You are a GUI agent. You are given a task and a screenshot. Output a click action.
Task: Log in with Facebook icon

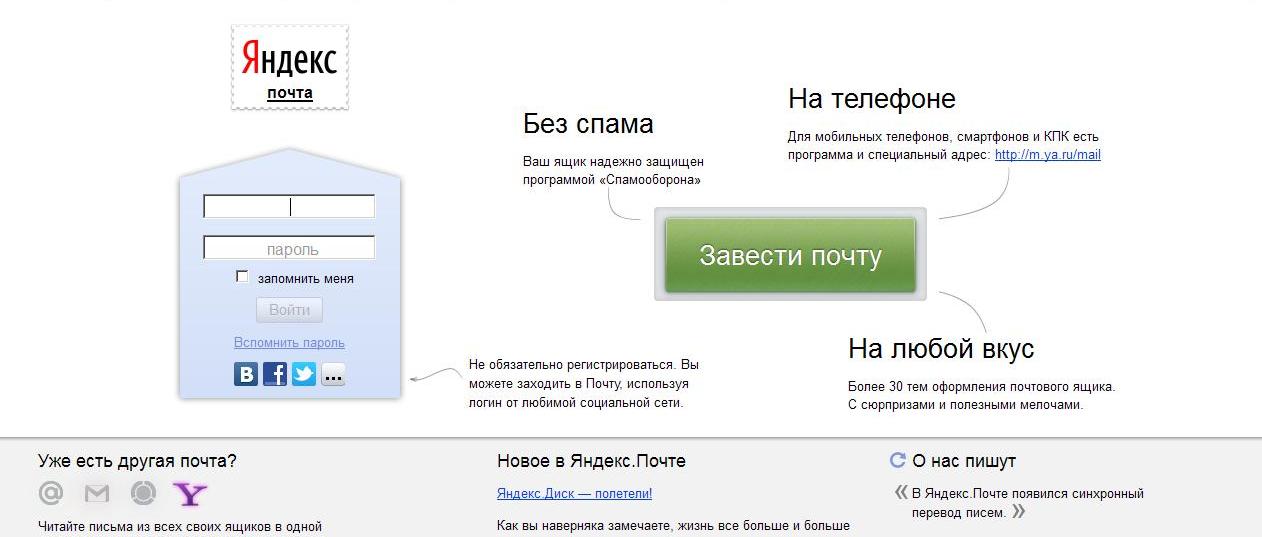point(275,374)
